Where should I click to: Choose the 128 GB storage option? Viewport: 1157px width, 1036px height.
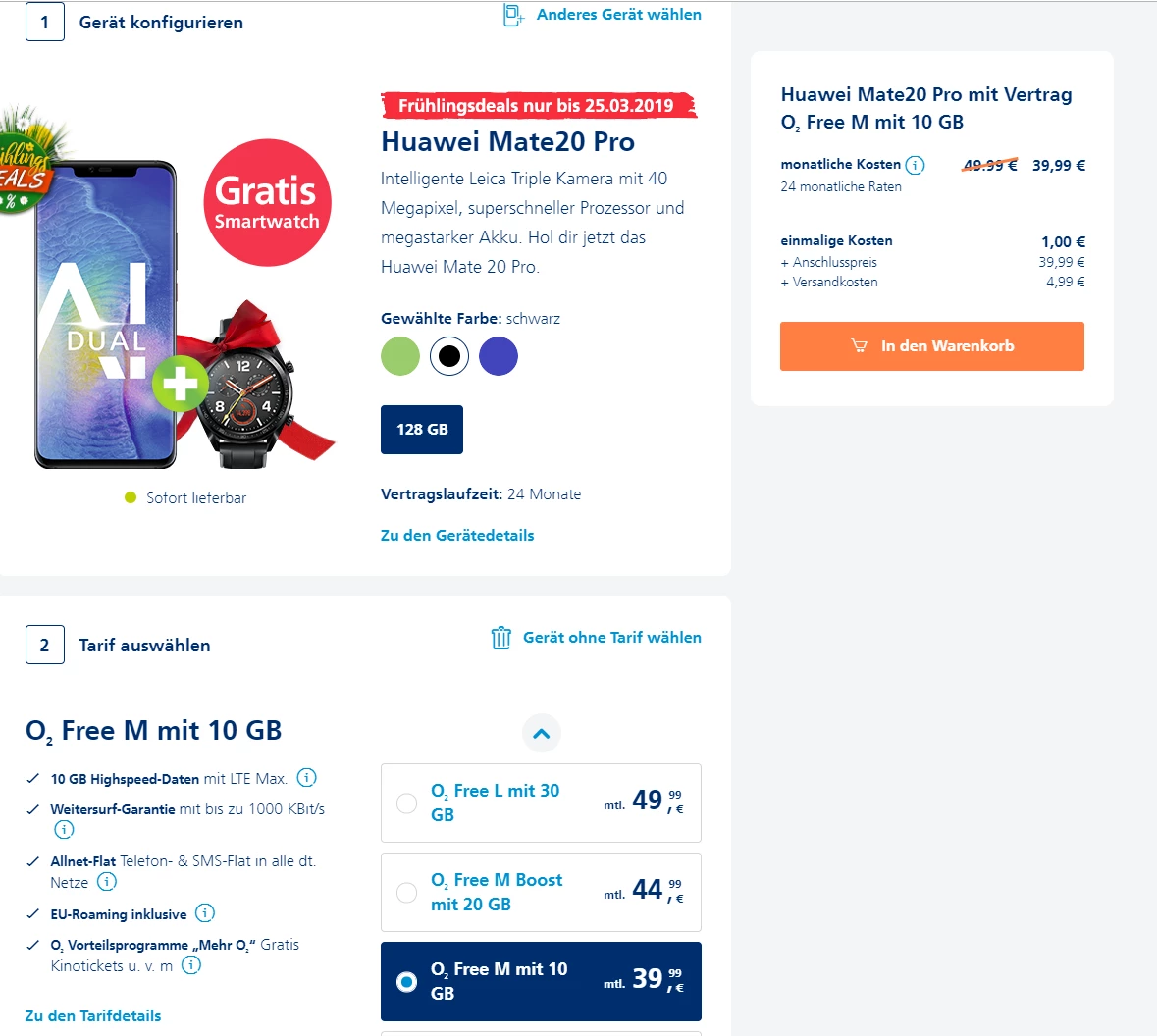click(x=422, y=430)
